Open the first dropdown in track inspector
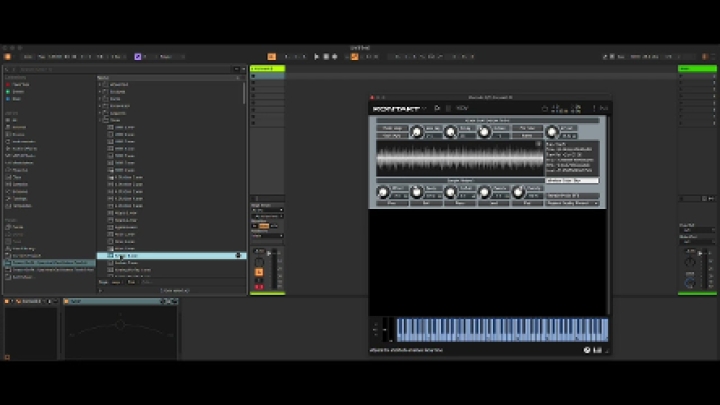This screenshot has width=720, height=405. 267,210
